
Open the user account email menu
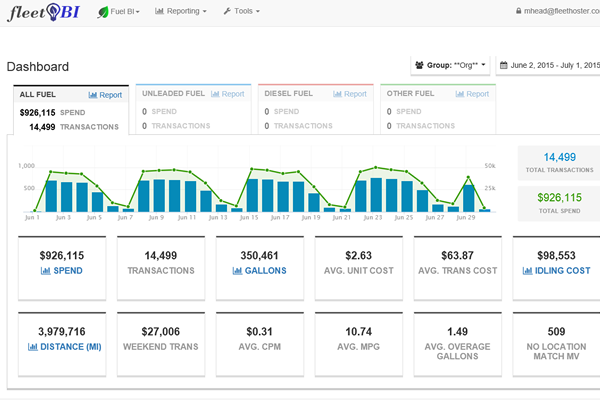coord(558,11)
